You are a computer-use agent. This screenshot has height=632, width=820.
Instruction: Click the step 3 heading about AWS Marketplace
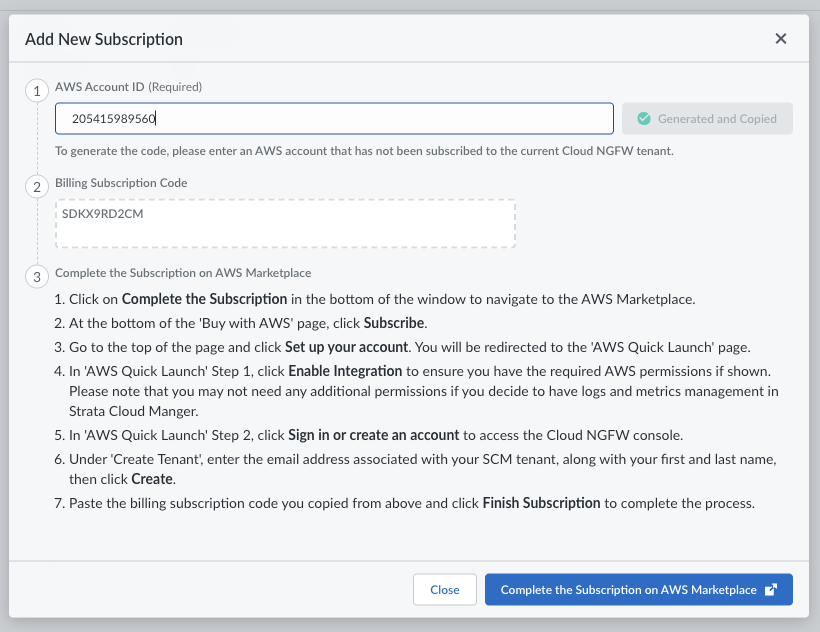pyautogui.click(x=183, y=273)
